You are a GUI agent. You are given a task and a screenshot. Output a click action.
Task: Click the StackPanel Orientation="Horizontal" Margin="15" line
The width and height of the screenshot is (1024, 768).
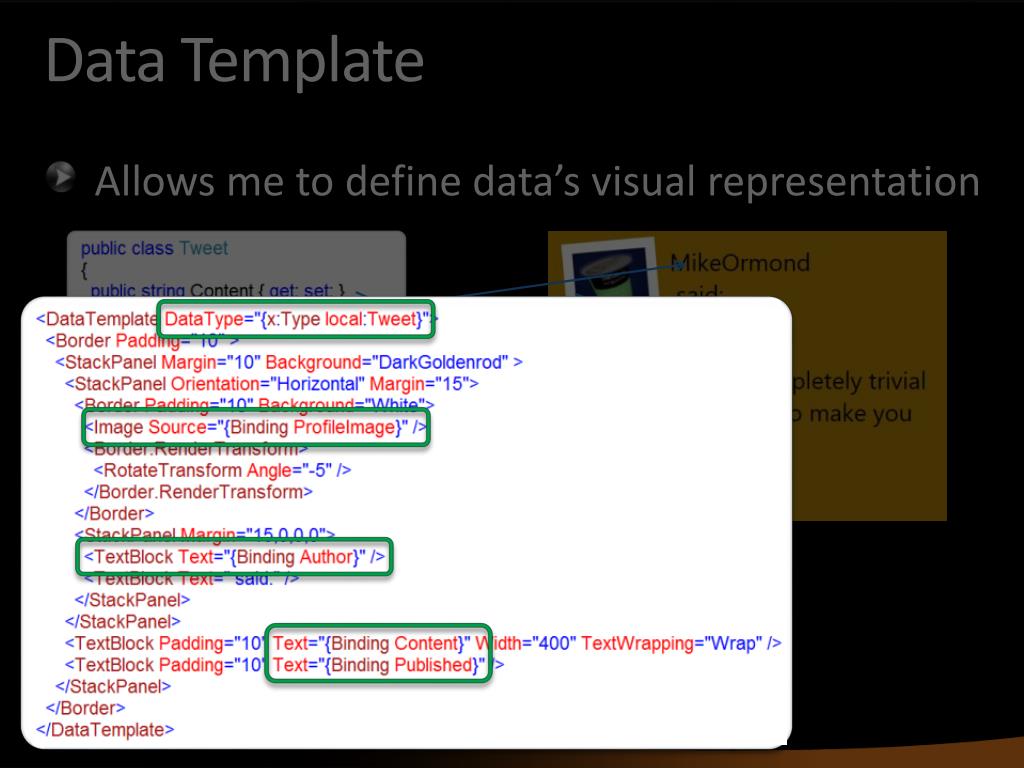272,383
